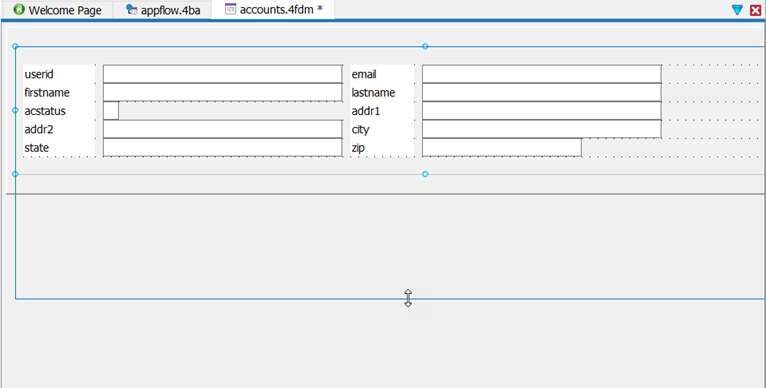Click the appflow.4ba tab icon
This screenshot has width=766, height=388.
pos(131,9)
